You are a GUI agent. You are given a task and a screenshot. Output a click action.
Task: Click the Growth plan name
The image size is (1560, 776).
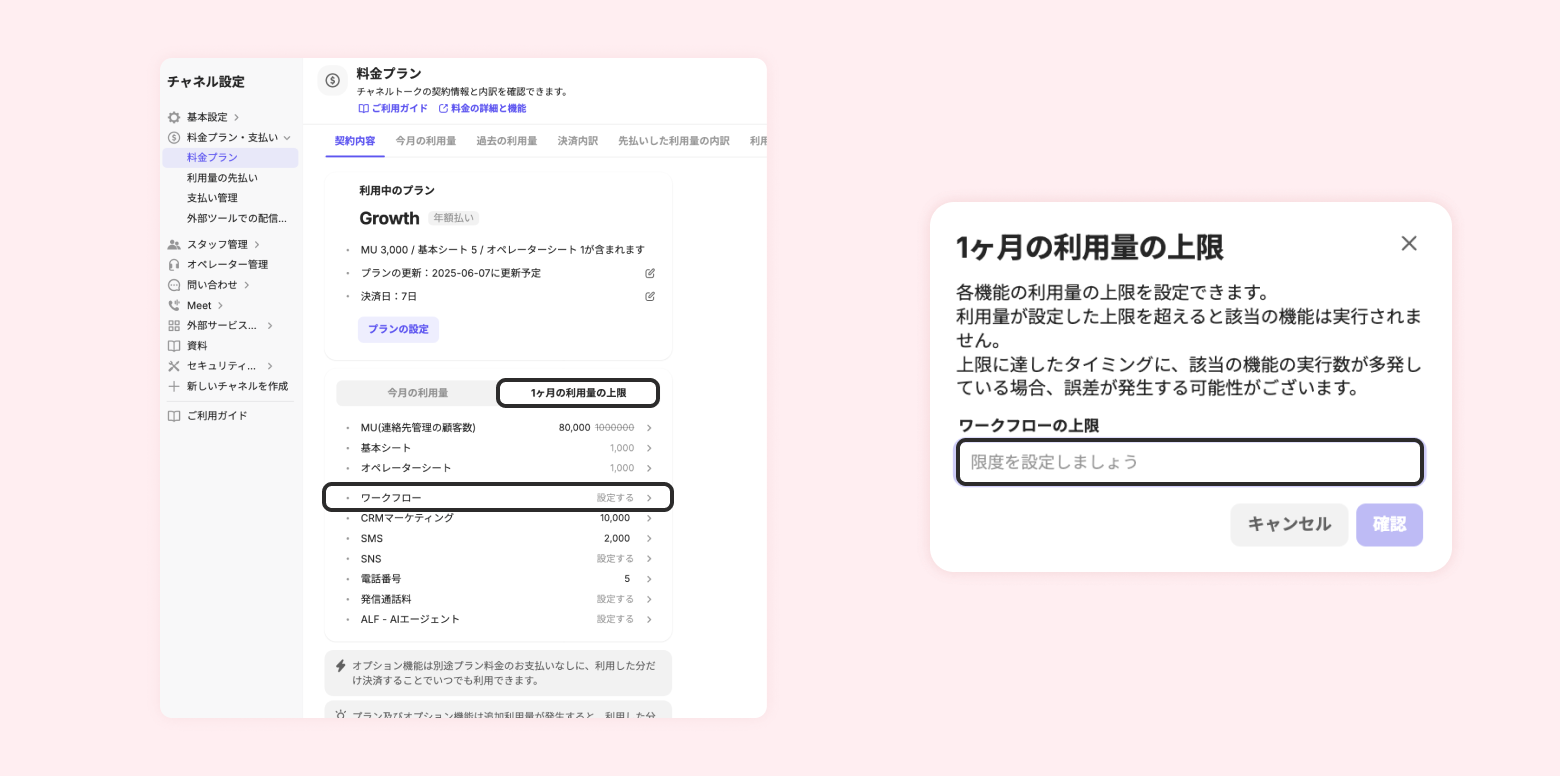(389, 218)
